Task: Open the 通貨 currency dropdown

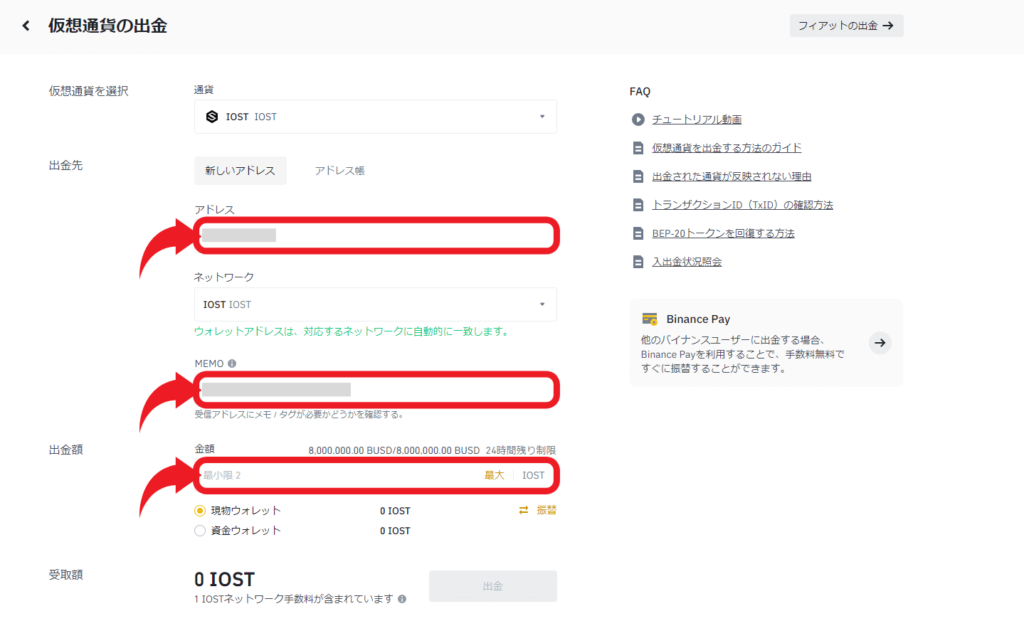Action: [x=376, y=116]
